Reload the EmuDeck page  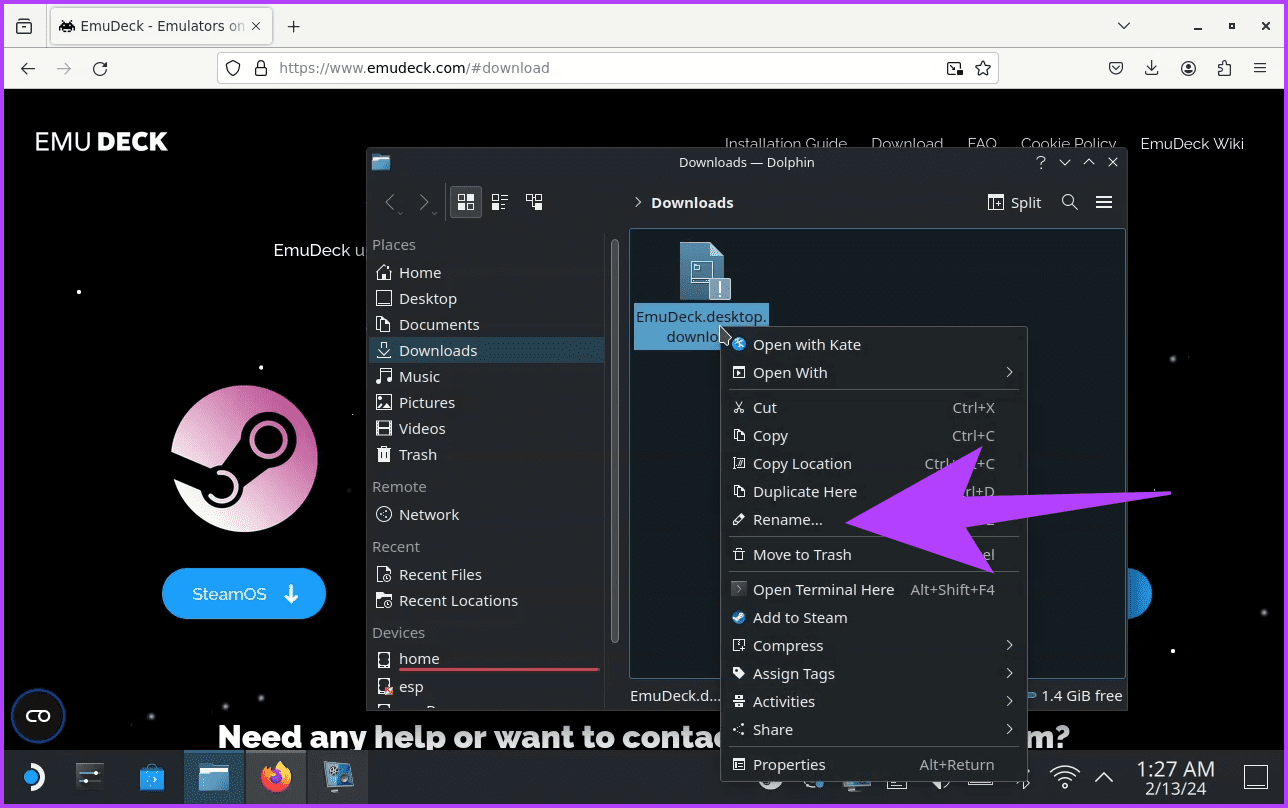coord(100,68)
